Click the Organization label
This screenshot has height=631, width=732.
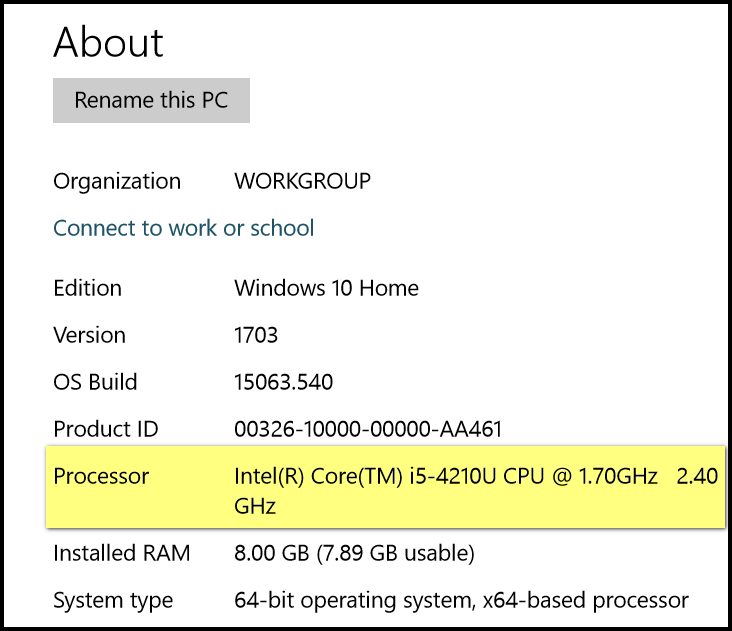tap(117, 182)
